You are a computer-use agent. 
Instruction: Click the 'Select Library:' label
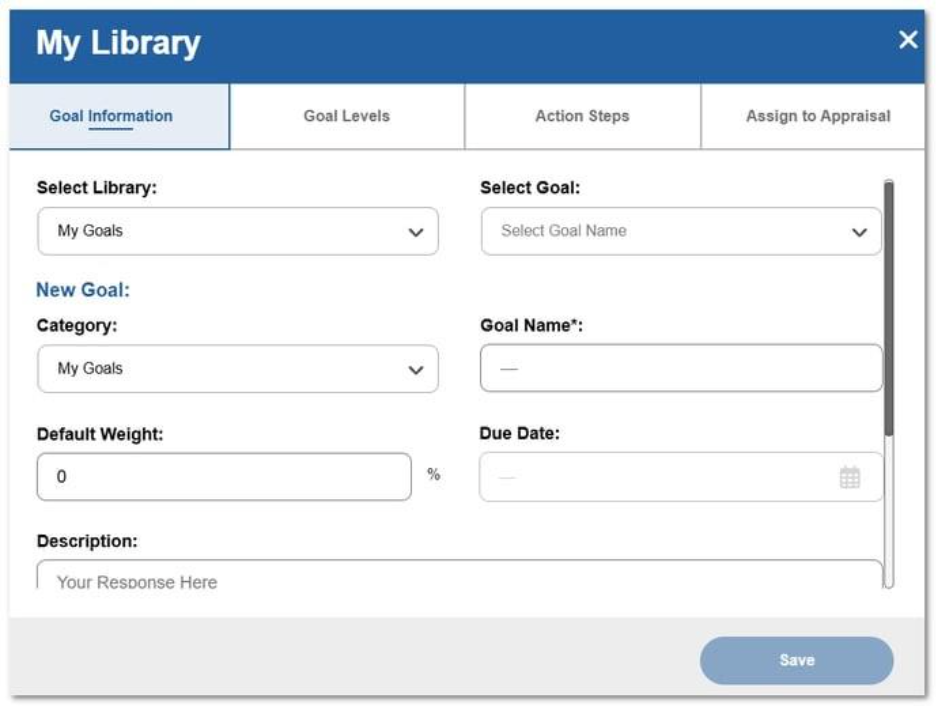coord(97,187)
